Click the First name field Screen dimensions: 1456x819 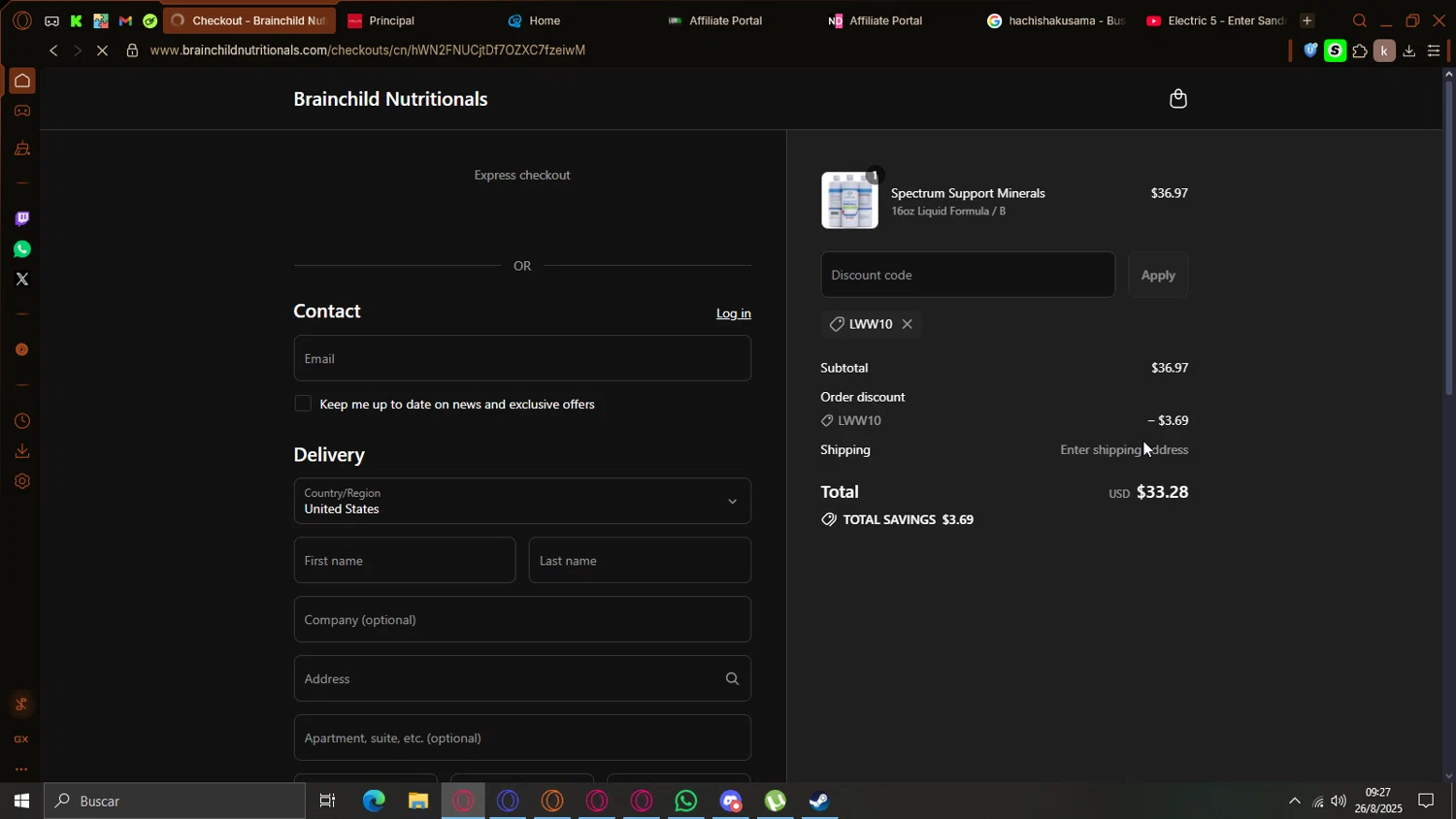click(x=405, y=560)
